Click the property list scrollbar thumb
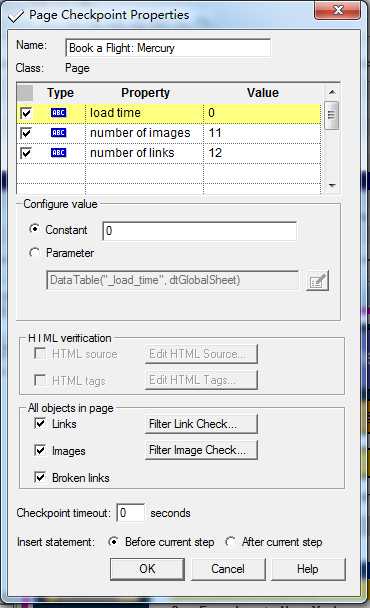This screenshot has width=370, height=608. tap(332, 114)
